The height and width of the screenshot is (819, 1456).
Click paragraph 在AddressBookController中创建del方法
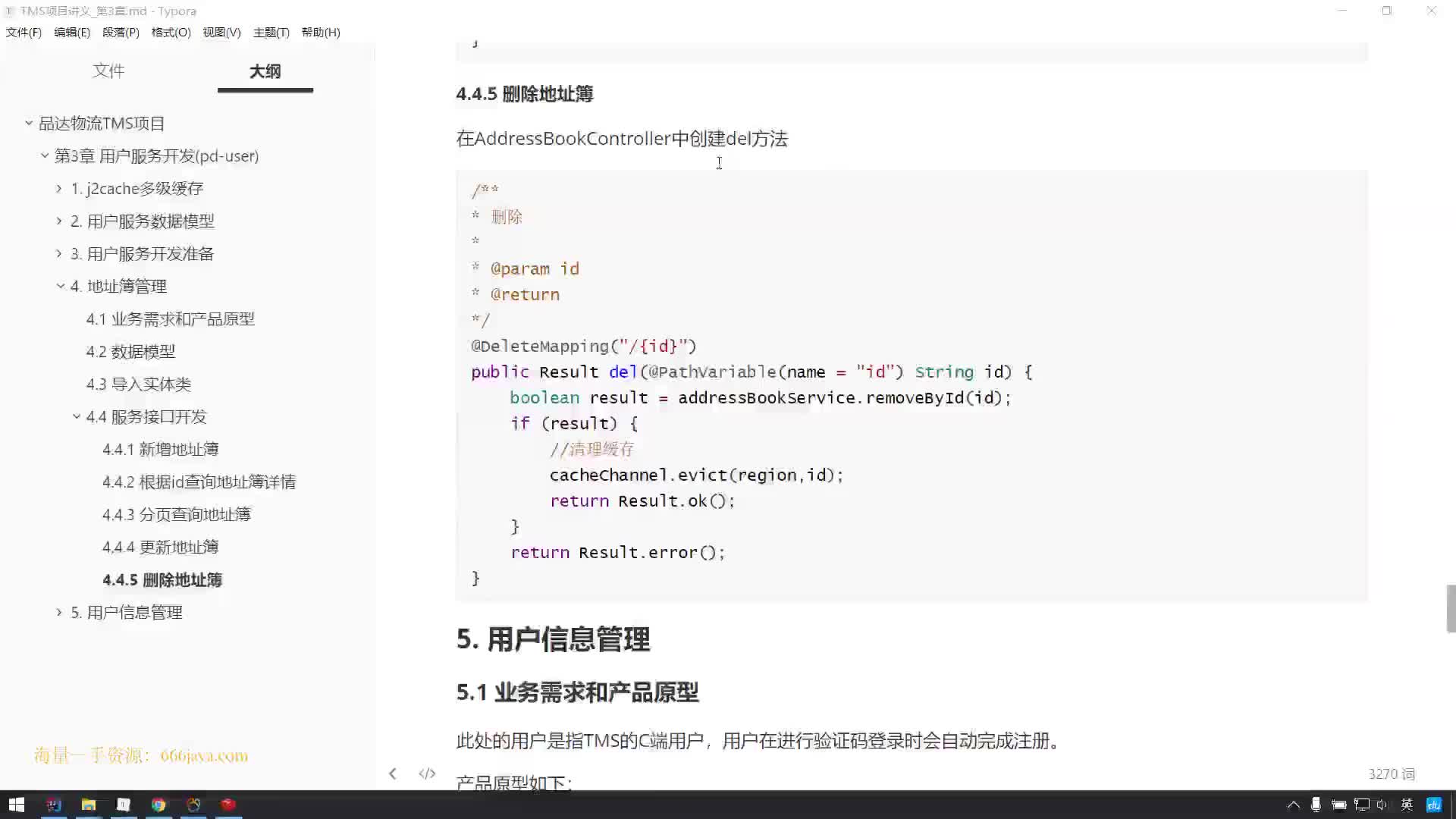coord(622,139)
